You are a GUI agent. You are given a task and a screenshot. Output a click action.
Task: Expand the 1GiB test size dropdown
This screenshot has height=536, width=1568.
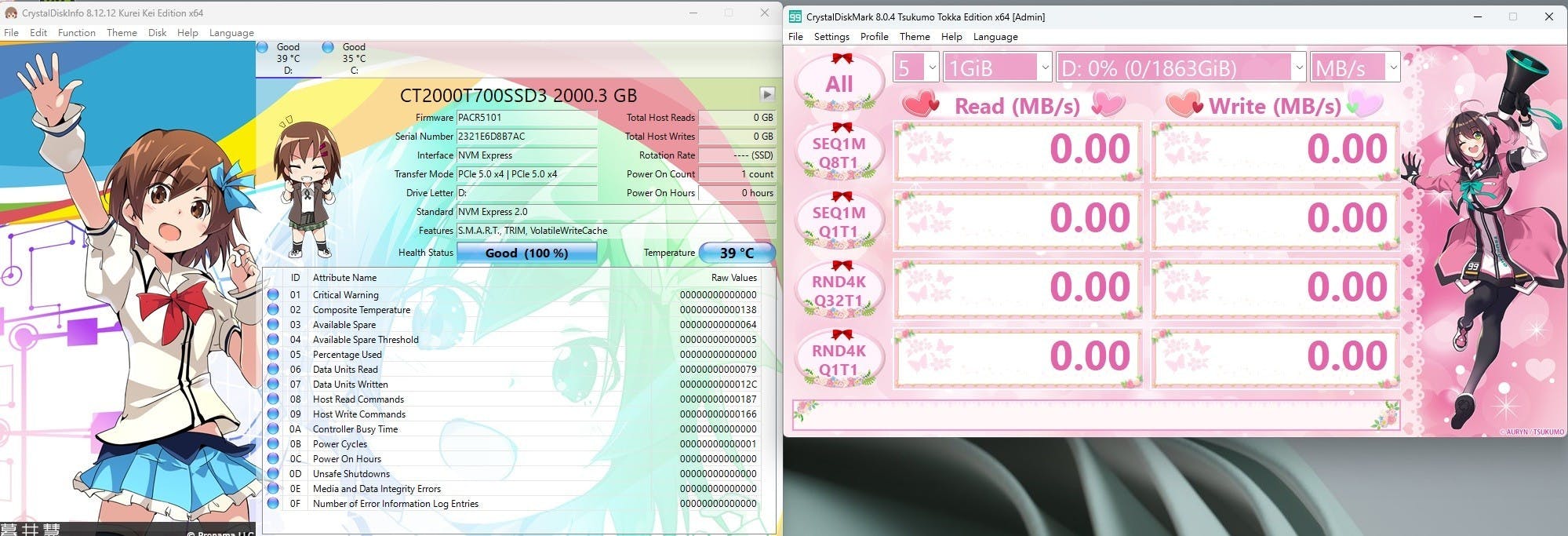pos(998,68)
